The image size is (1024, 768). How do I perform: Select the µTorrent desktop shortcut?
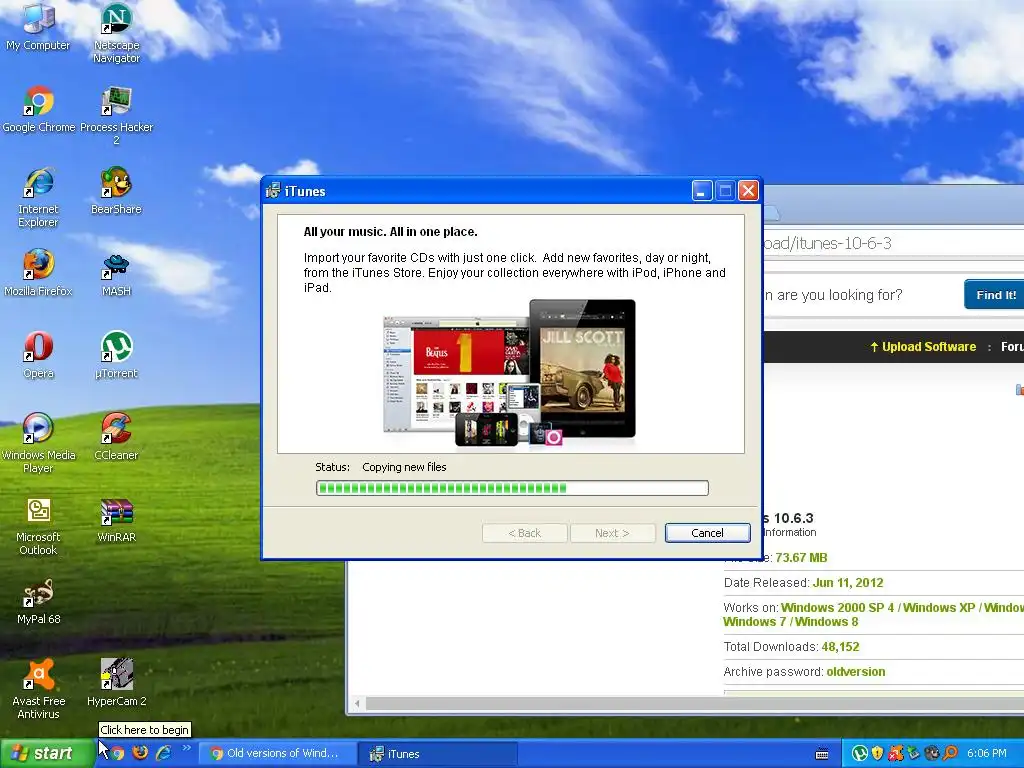click(116, 355)
